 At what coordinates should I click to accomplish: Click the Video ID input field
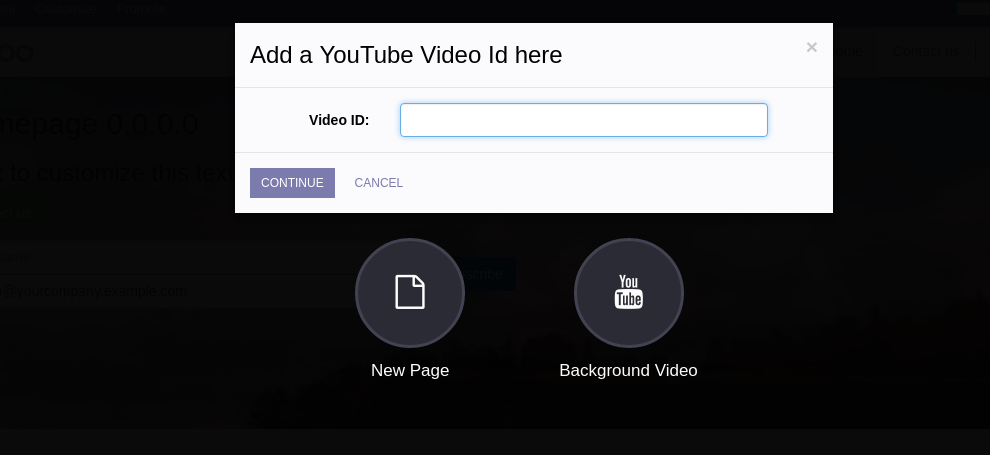point(583,120)
